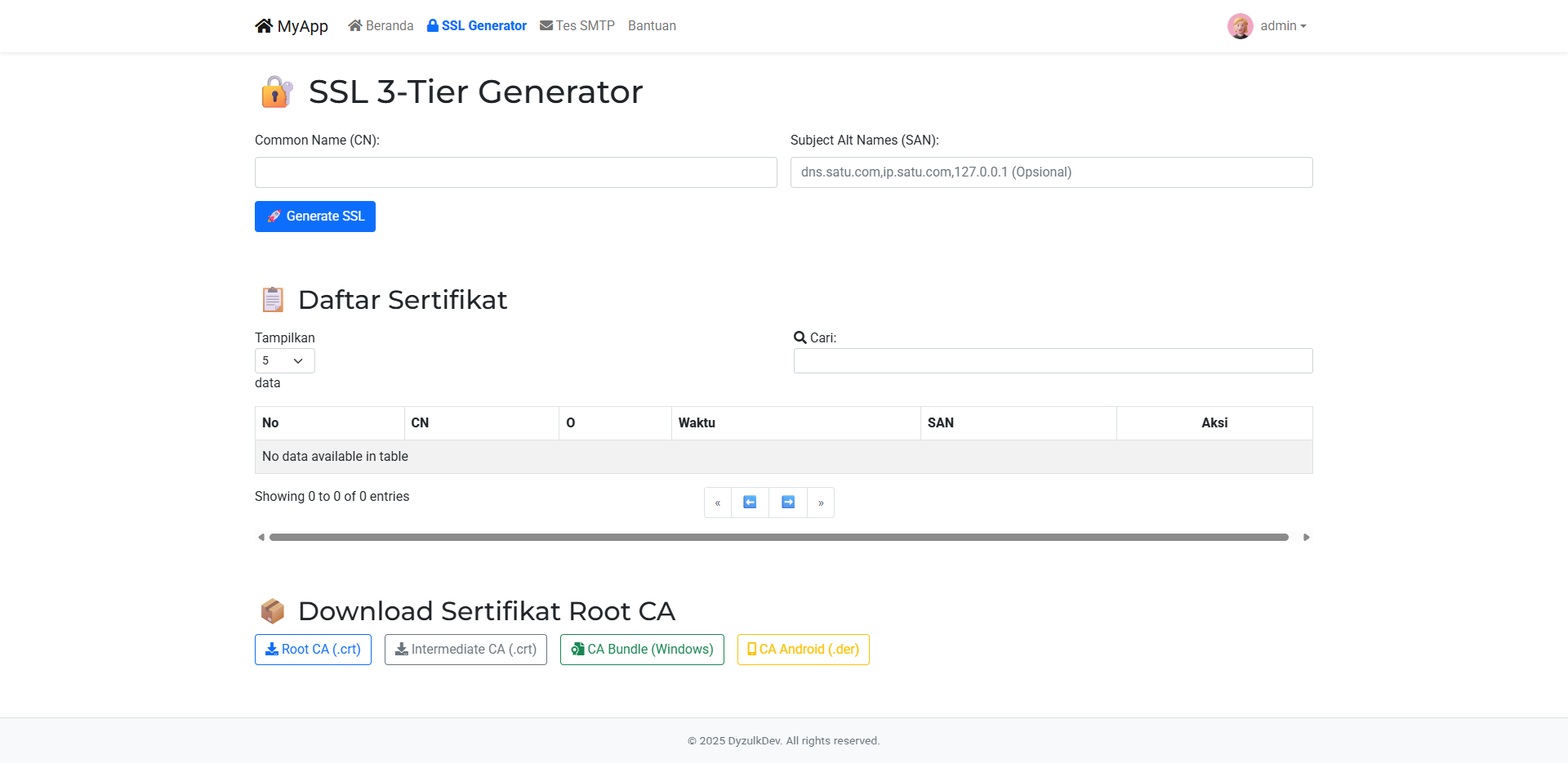Click the No data available row
This screenshot has width=1568, height=764.
tap(784, 457)
